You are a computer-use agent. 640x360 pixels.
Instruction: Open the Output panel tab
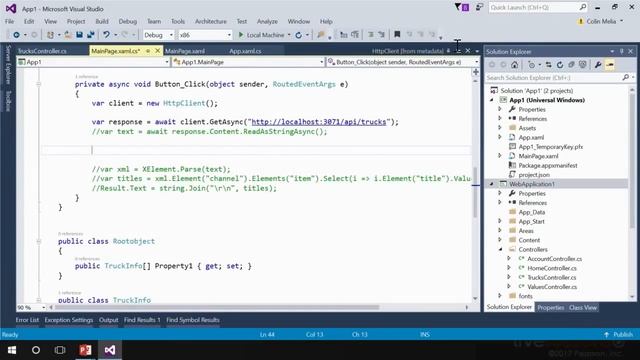(x=109, y=320)
